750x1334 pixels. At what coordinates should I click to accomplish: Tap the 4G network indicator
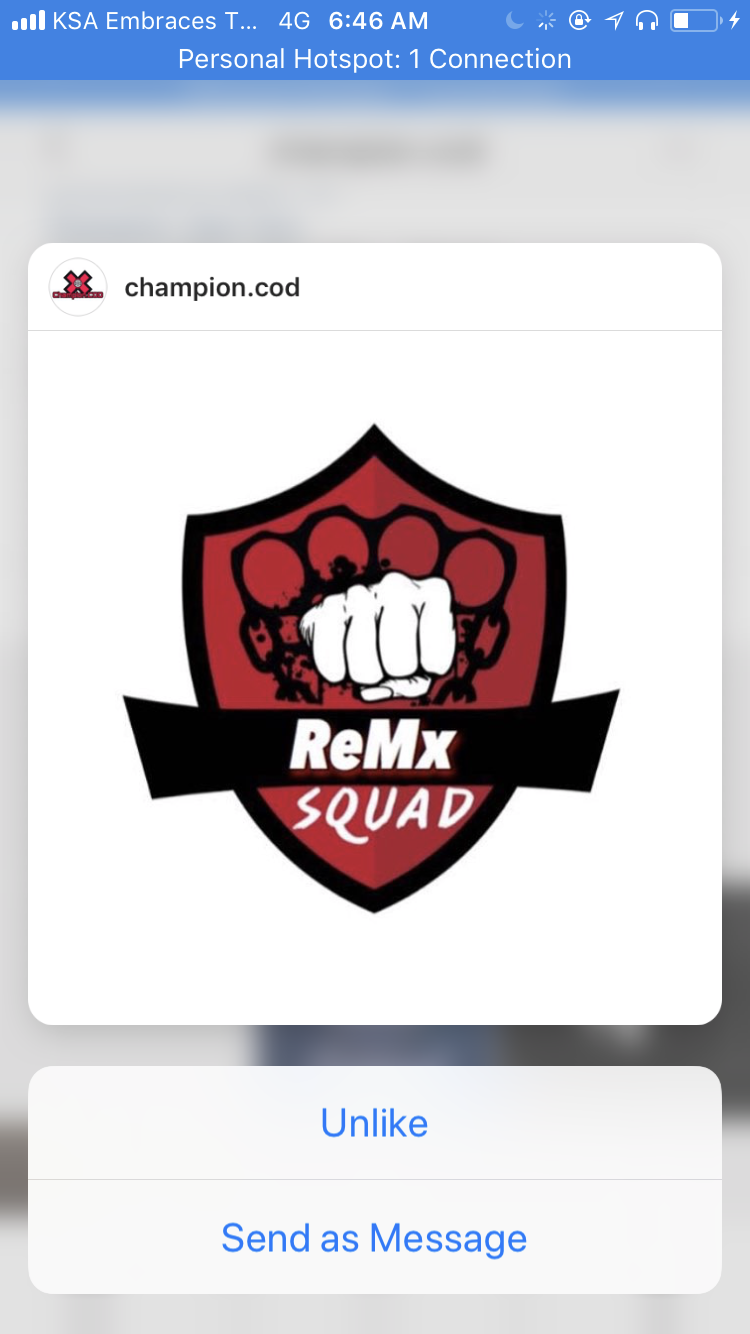click(295, 20)
